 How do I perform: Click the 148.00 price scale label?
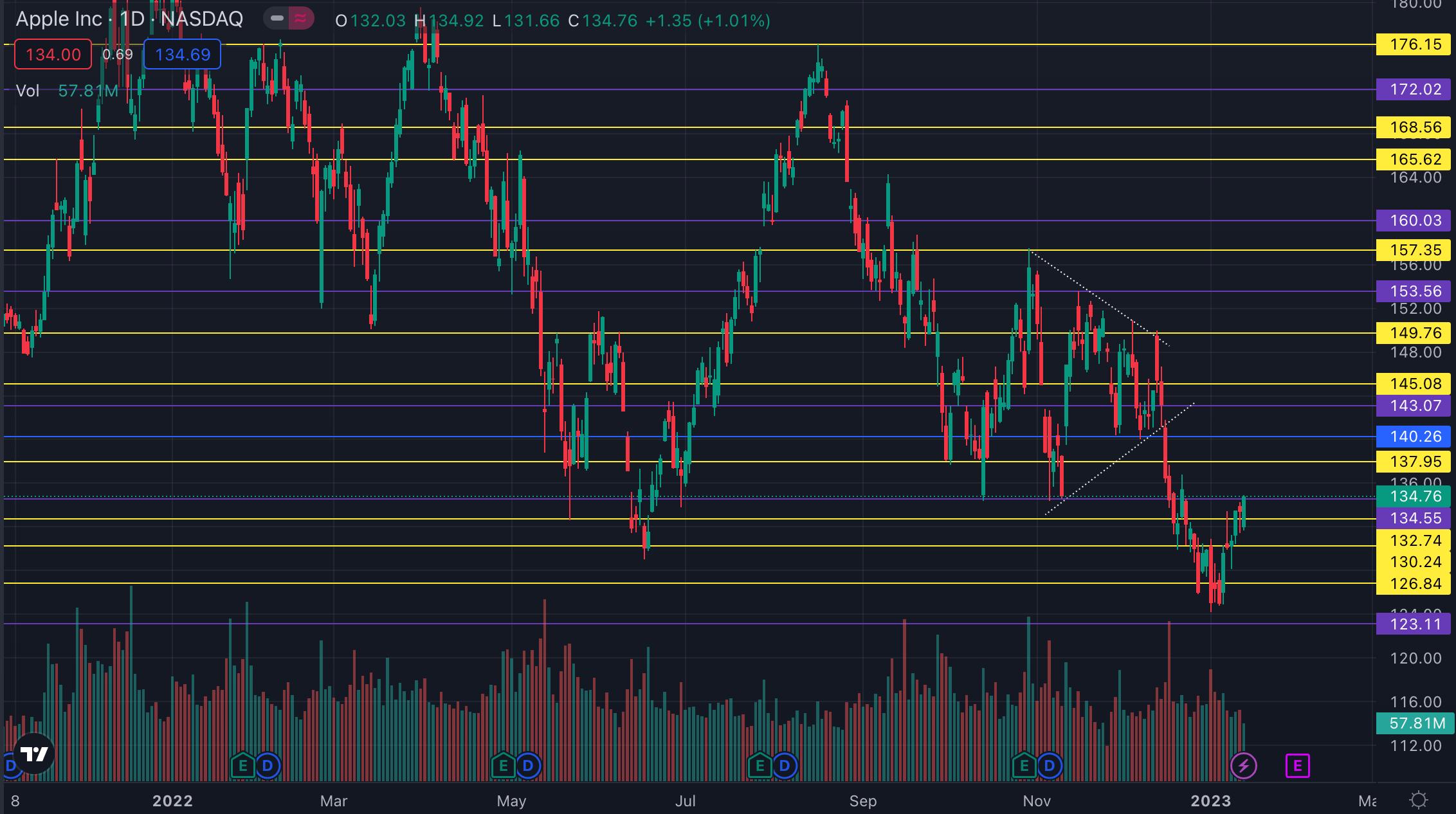(1416, 352)
